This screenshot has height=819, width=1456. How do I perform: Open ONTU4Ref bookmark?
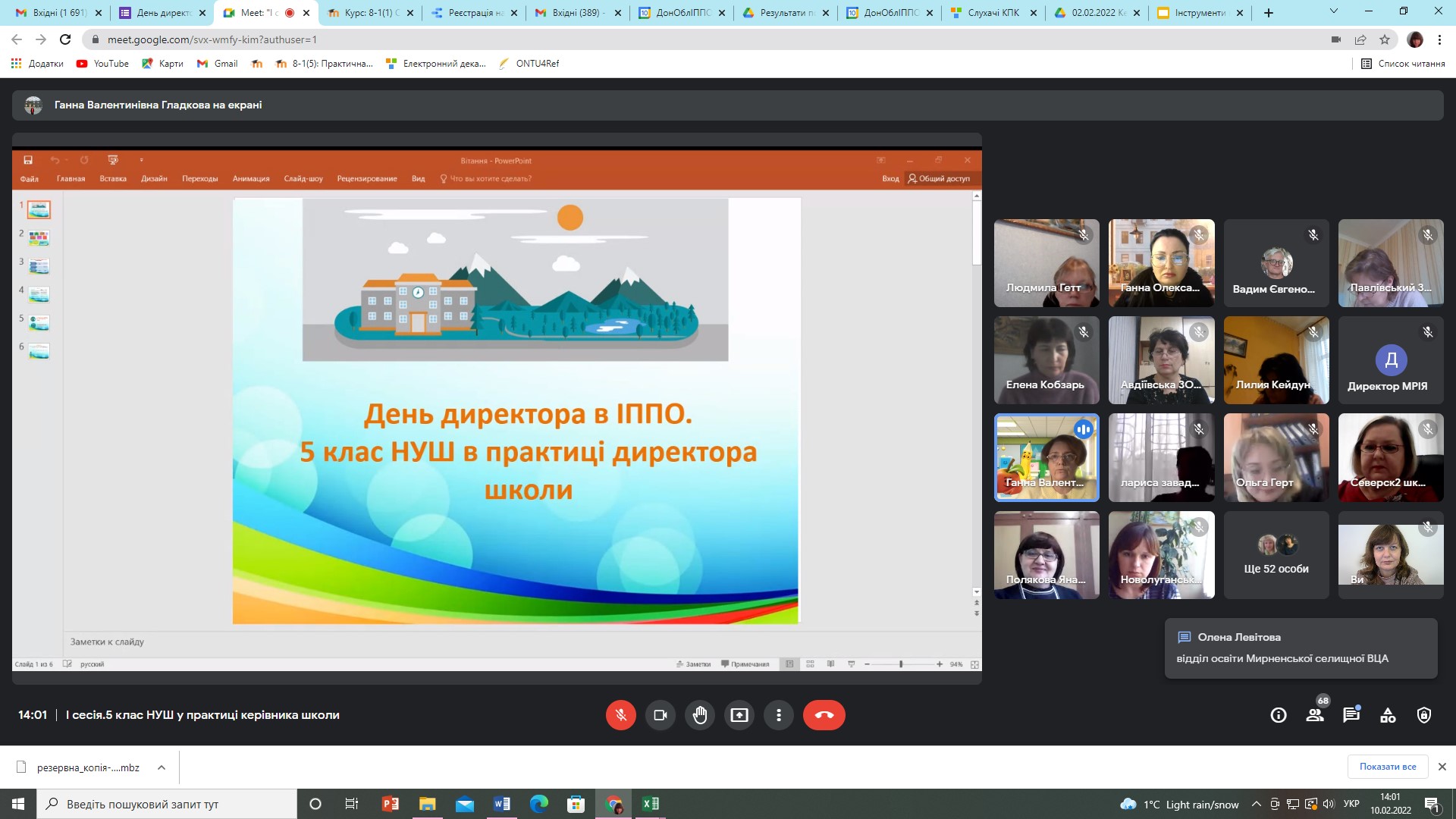pyautogui.click(x=529, y=64)
